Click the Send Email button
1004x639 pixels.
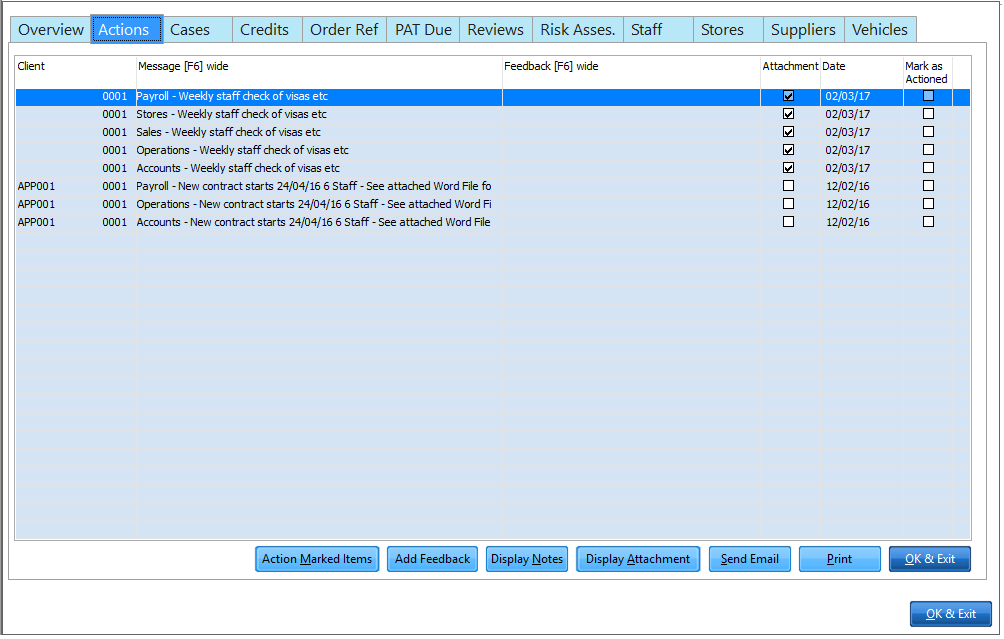(750, 560)
